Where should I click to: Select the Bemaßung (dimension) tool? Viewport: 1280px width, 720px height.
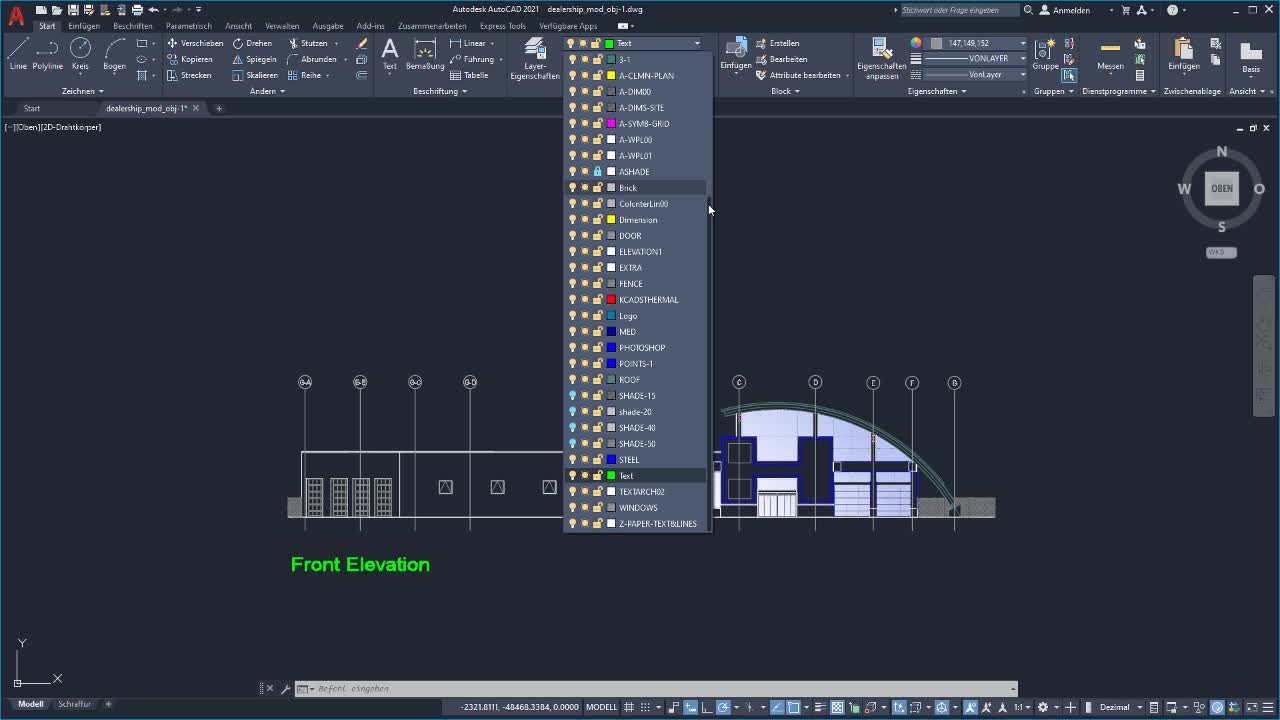tap(424, 55)
